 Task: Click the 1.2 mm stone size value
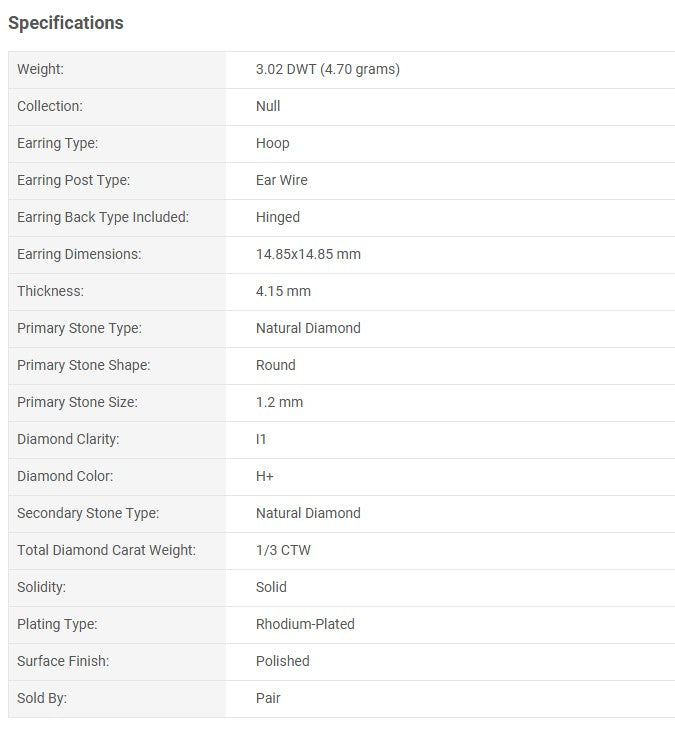coord(279,402)
